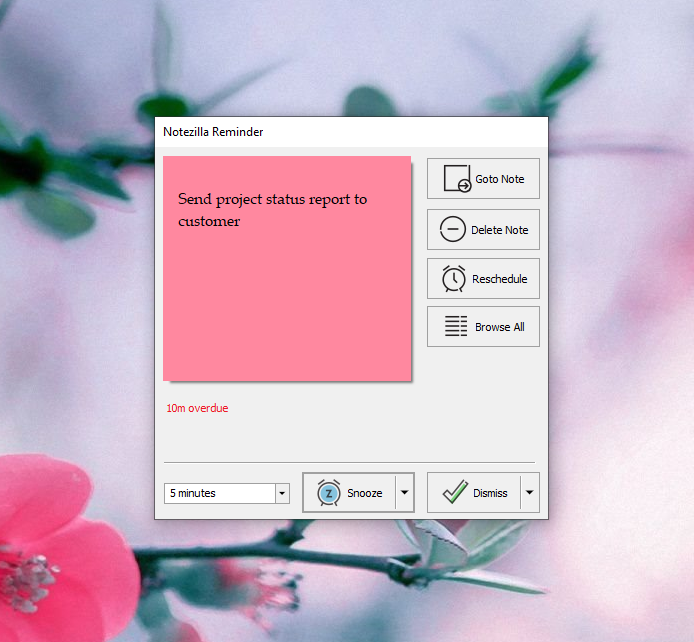
Task: Click the pink sticky note preview
Action: pyautogui.click(x=287, y=268)
